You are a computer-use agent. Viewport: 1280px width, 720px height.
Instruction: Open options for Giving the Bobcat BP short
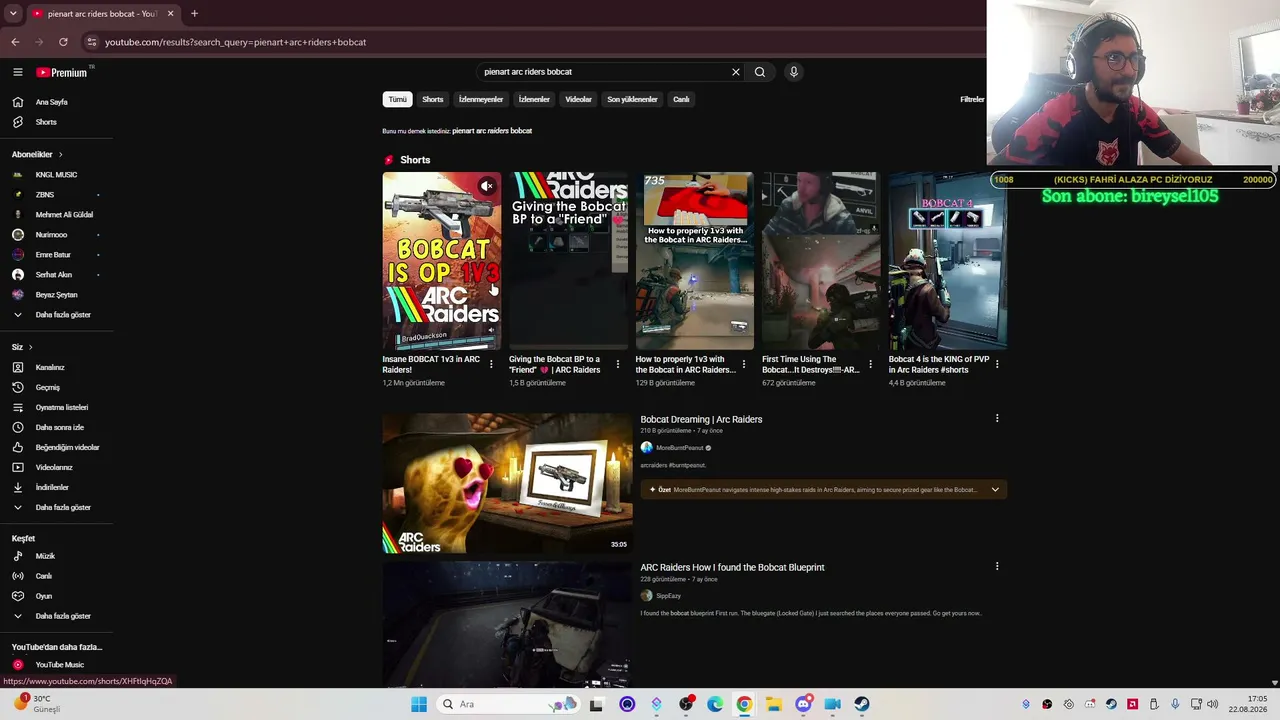pyautogui.click(x=617, y=364)
